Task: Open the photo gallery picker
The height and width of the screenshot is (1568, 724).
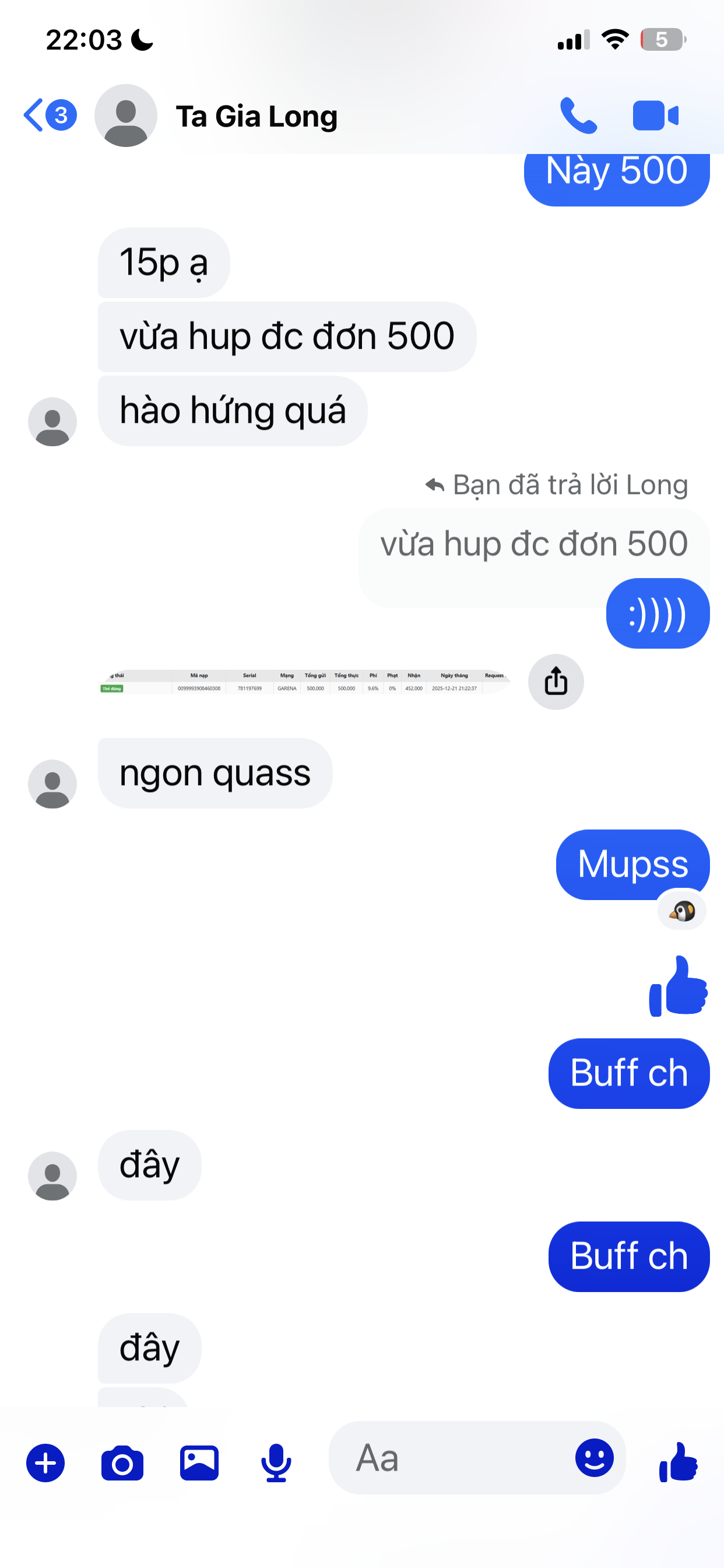Action: (199, 1462)
